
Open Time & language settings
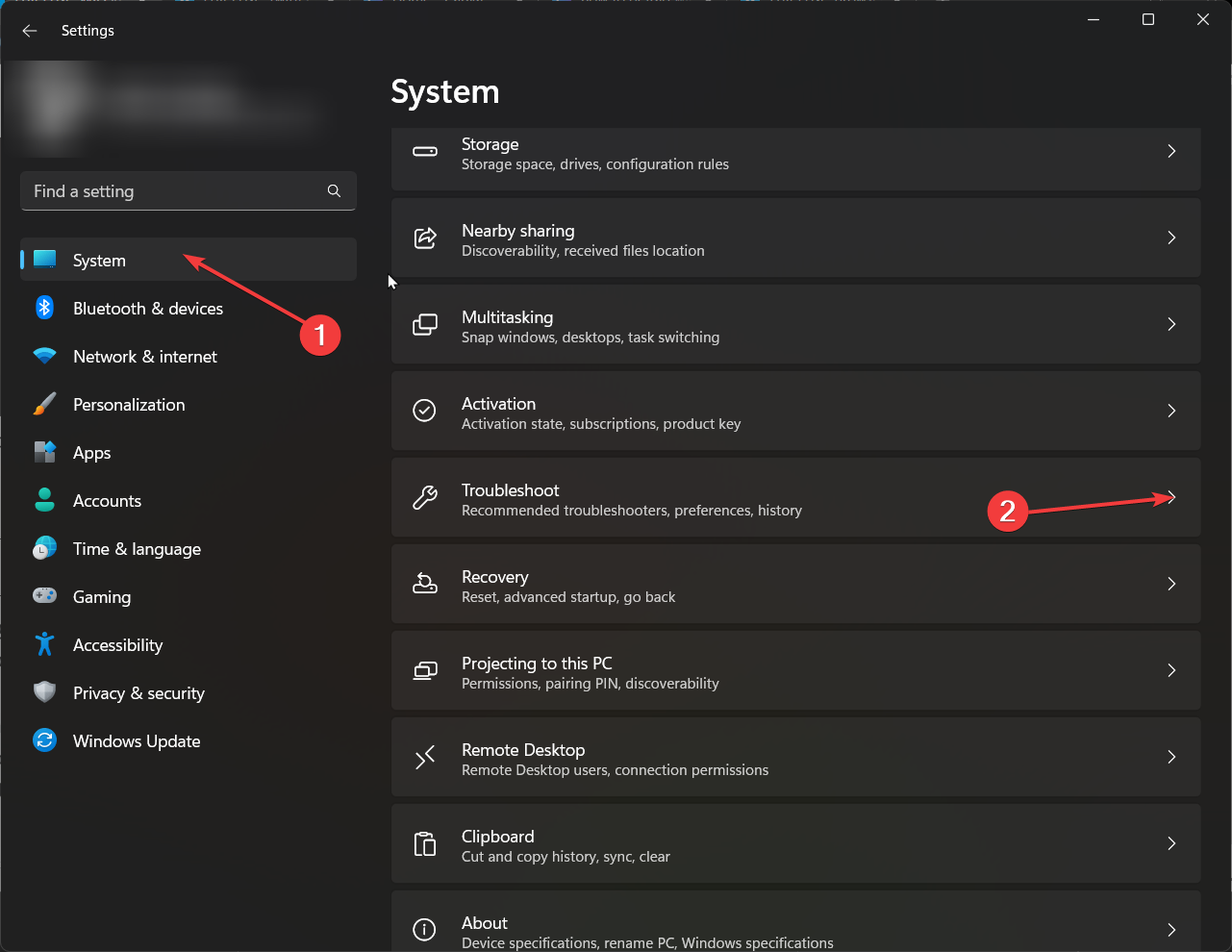[x=137, y=549]
